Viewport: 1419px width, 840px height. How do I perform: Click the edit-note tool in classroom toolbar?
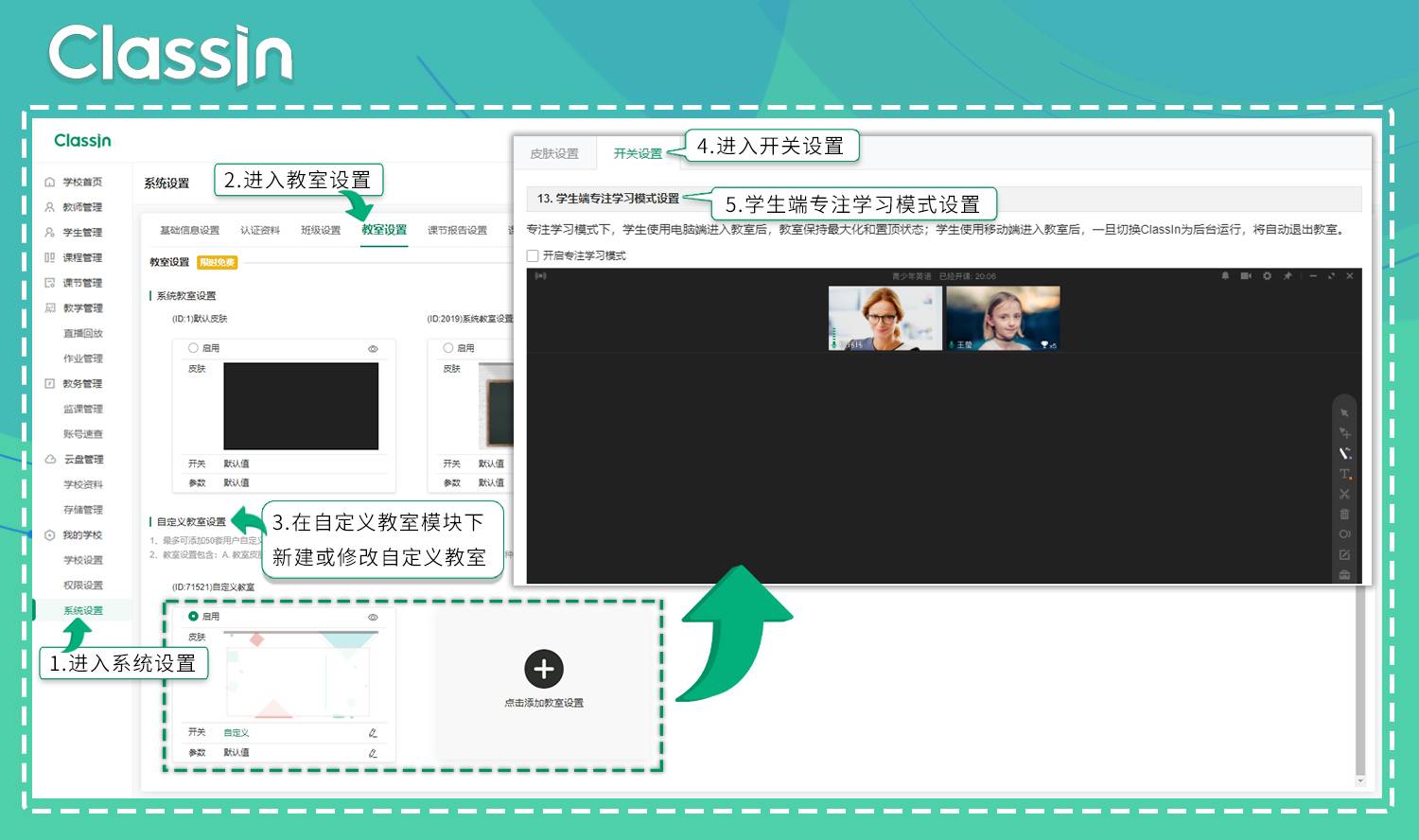[1344, 554]
